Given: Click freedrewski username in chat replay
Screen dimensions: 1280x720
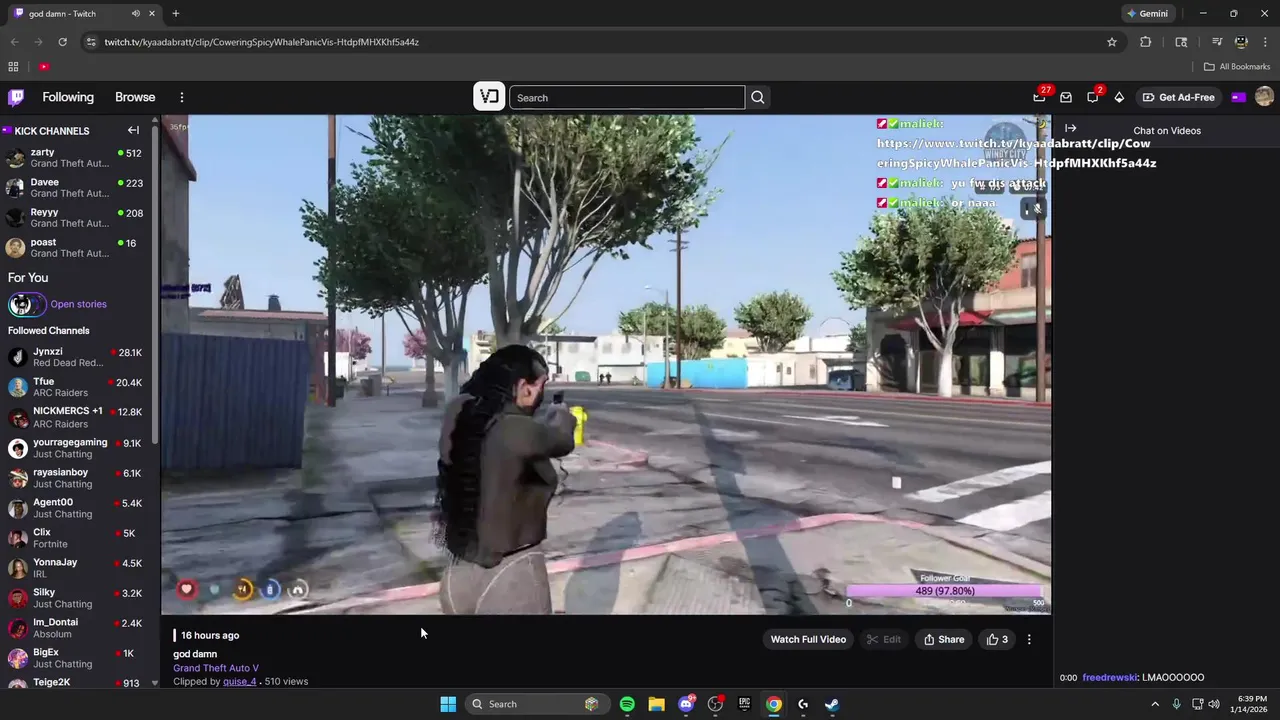Looking at the screenshot, I should pyautogui.click(x=1110, y=677).
